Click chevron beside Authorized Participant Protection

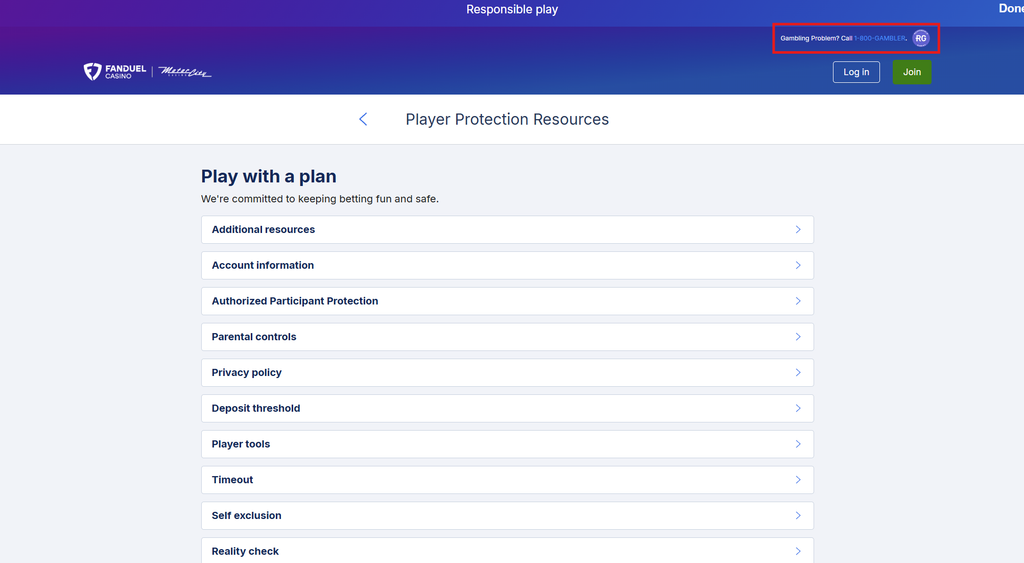(798, 301)
